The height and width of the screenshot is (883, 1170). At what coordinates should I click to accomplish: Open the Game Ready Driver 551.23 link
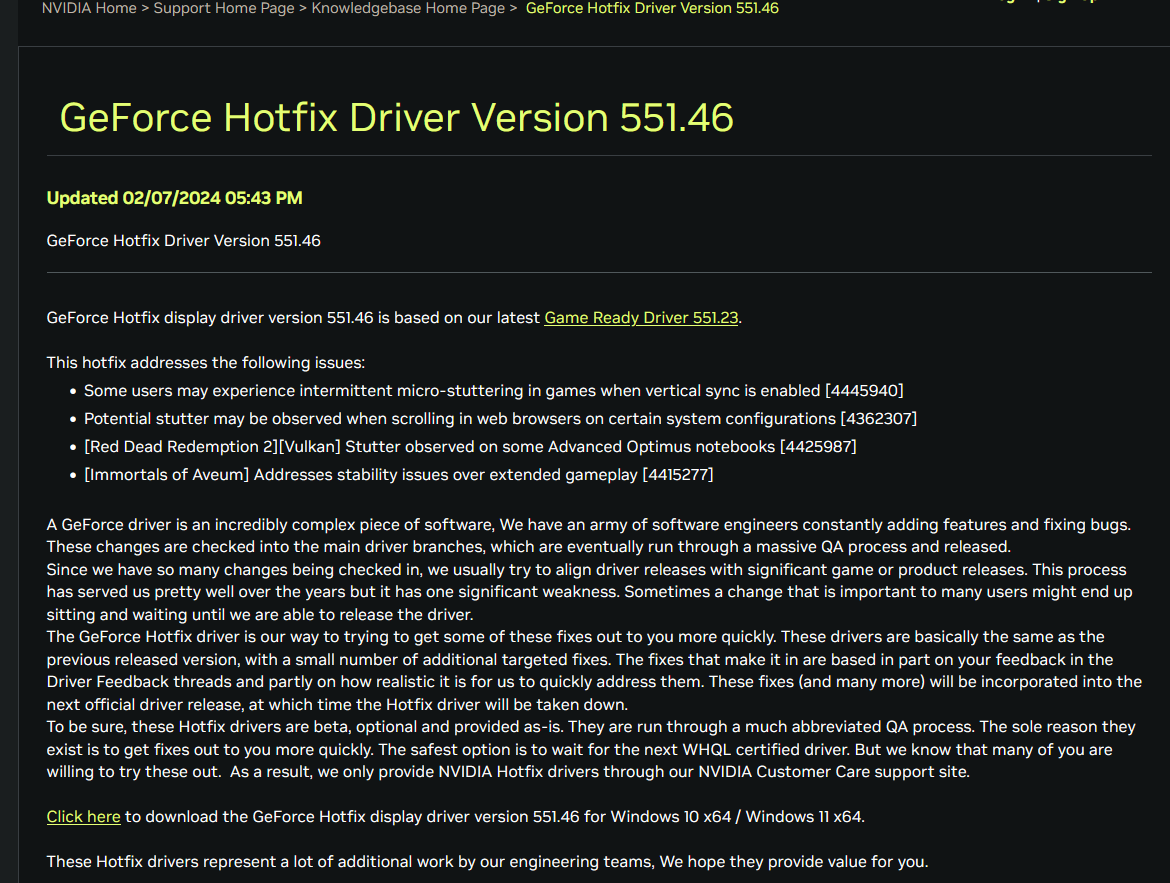(x=641, y=318)
